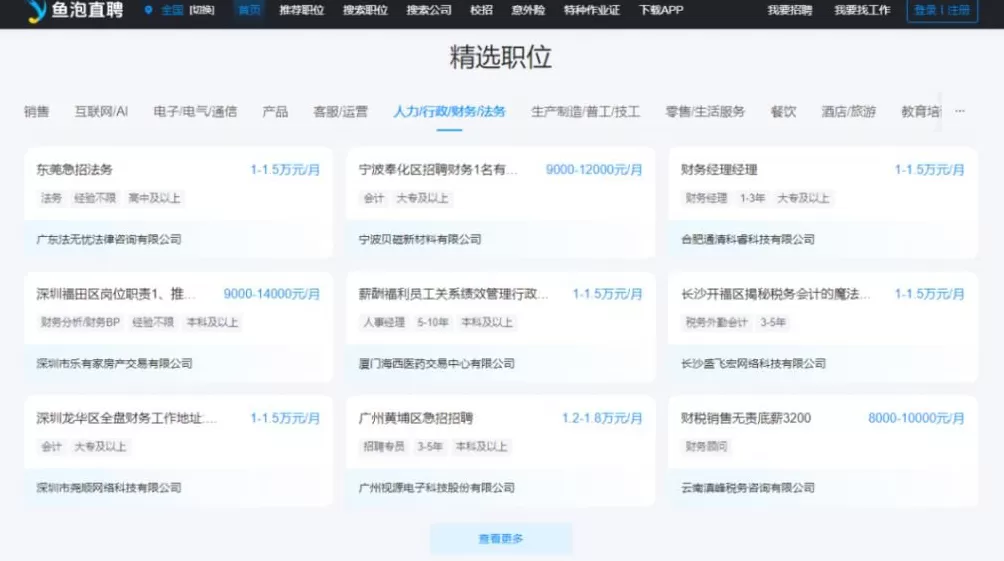This screenshot has width=1004, height=561.
Task: Click salary 9000-14000元/月
Action: [x=271, y=294]
